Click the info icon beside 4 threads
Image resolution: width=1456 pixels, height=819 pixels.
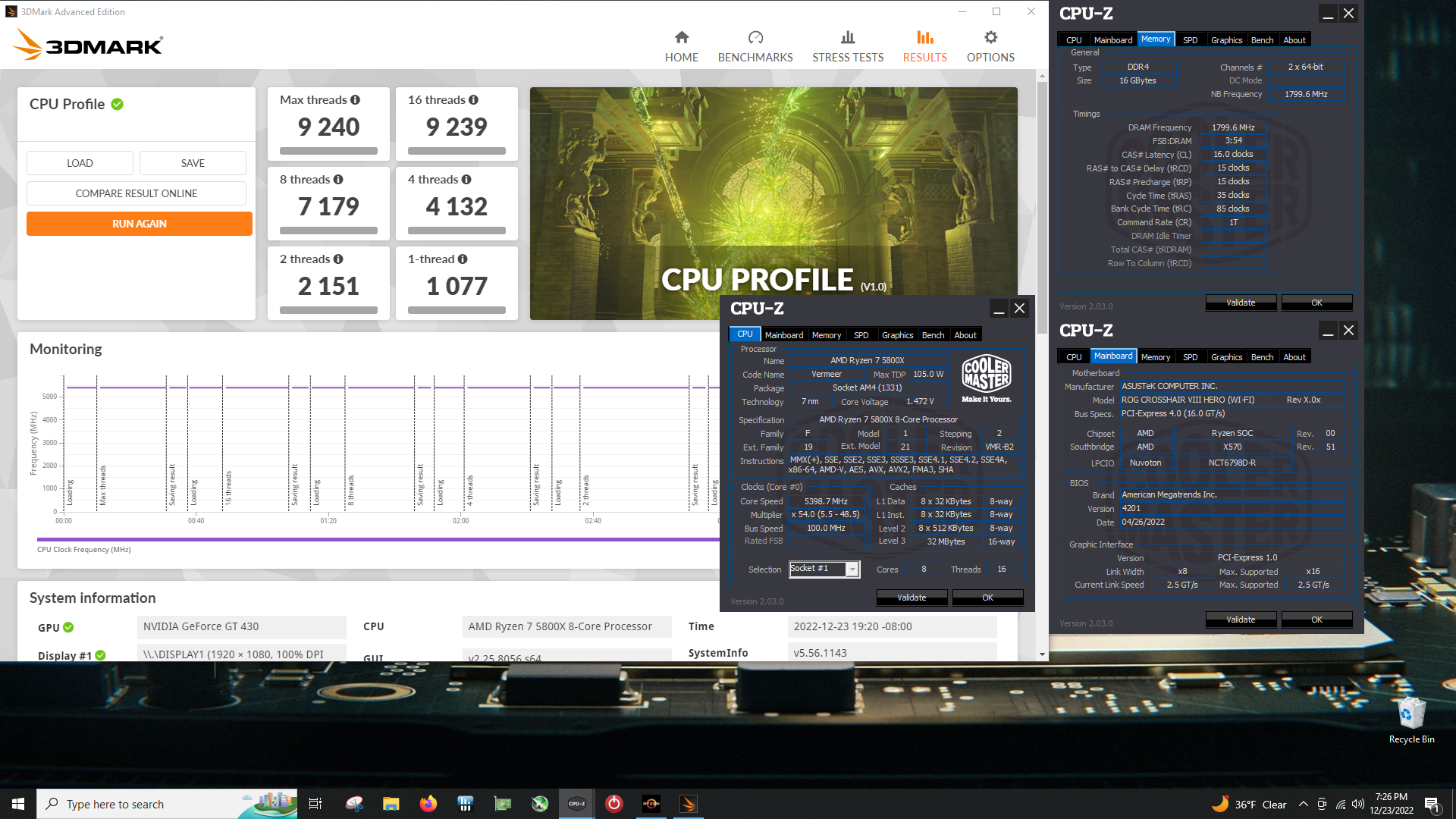click(x=466, y=180)
